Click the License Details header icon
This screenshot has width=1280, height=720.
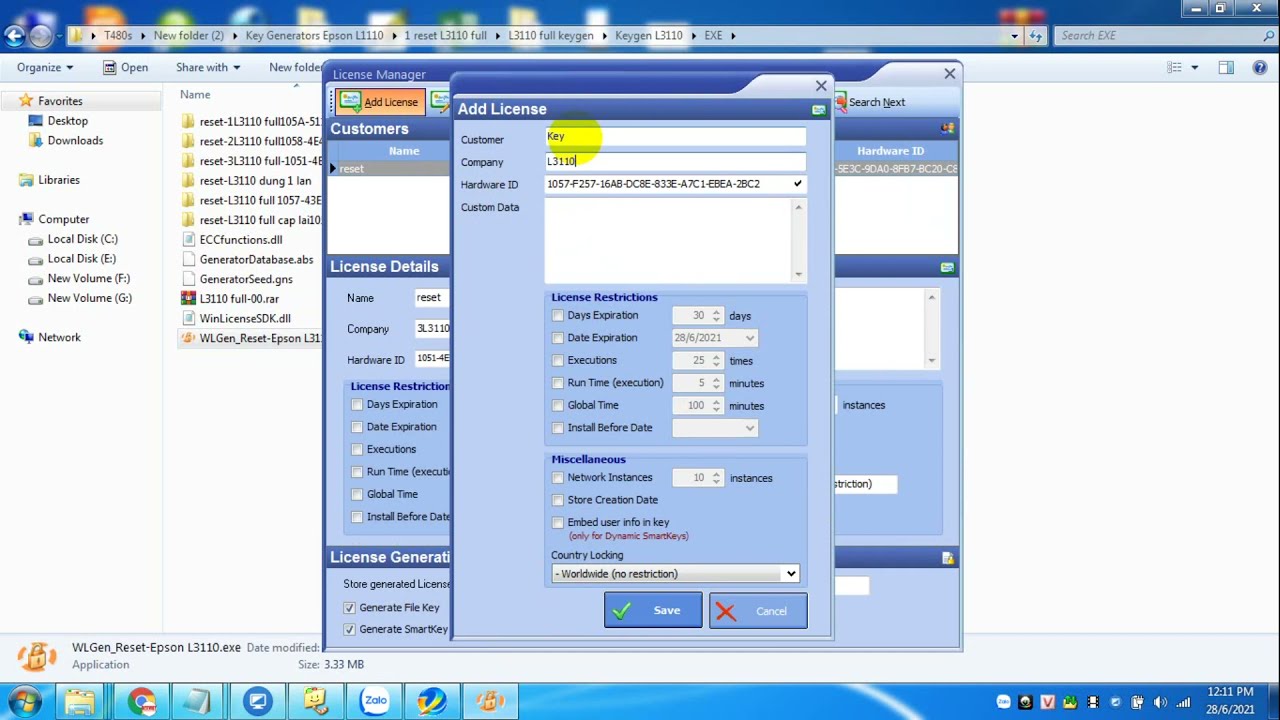tap(947, 267)
